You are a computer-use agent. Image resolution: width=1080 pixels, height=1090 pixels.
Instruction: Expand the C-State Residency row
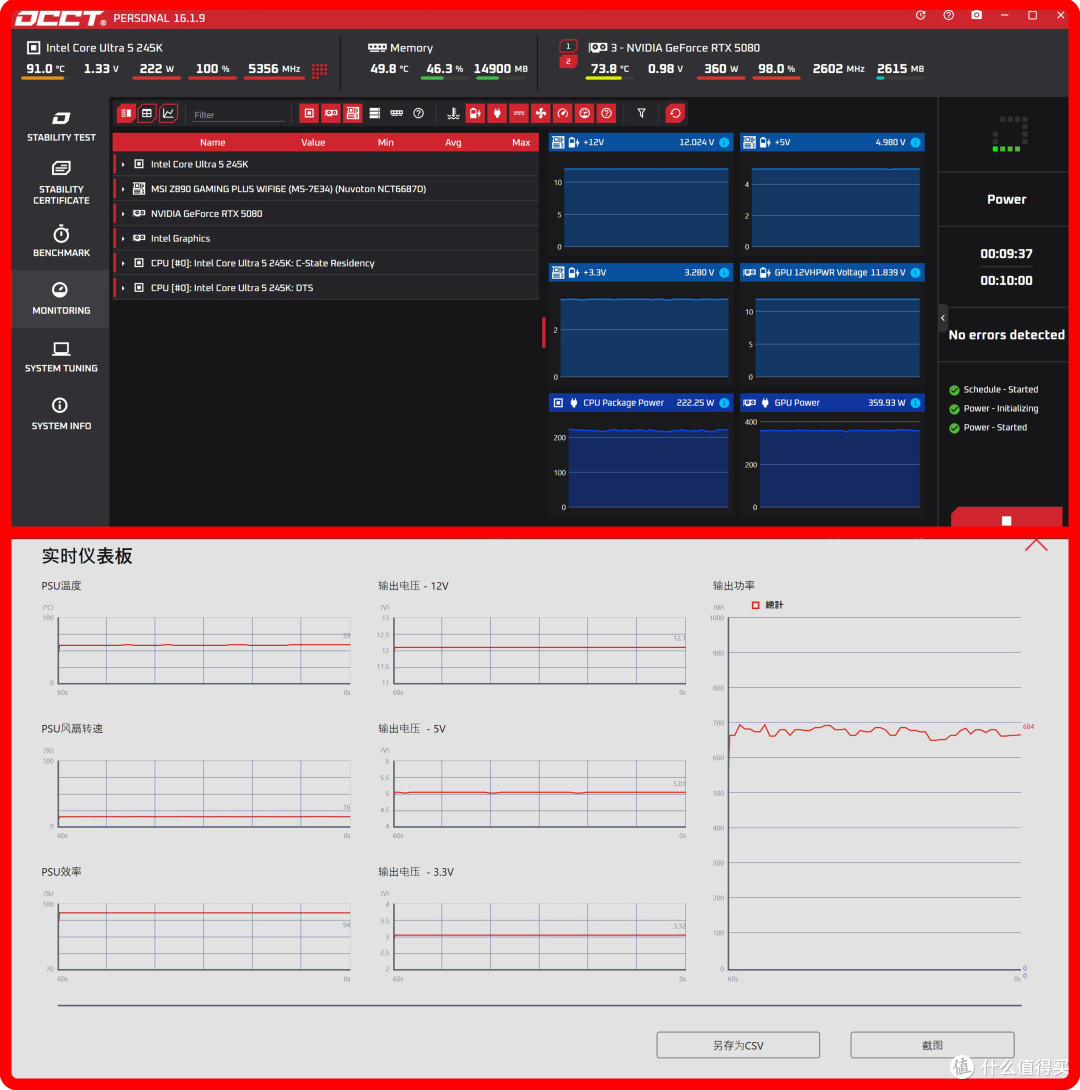123,263
